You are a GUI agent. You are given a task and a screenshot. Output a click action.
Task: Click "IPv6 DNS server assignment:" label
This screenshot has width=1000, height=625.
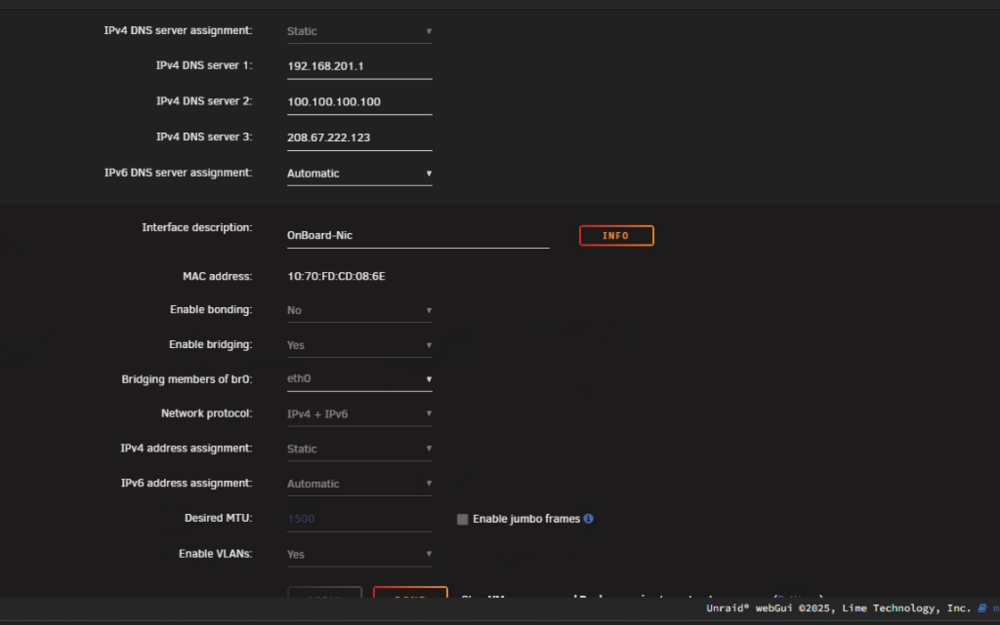[178, 172]
